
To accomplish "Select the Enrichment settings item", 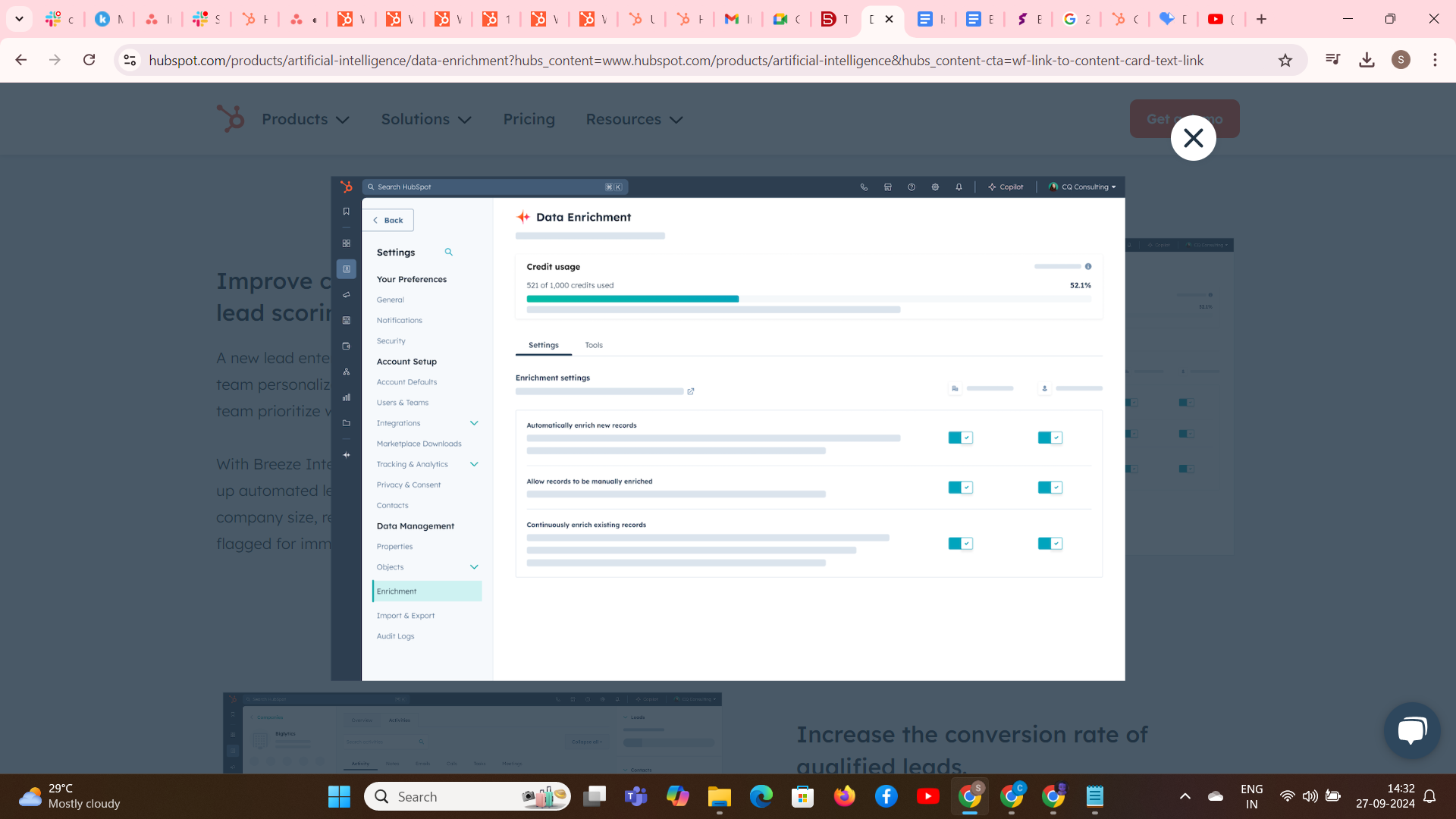I will [x=427, y=591].
